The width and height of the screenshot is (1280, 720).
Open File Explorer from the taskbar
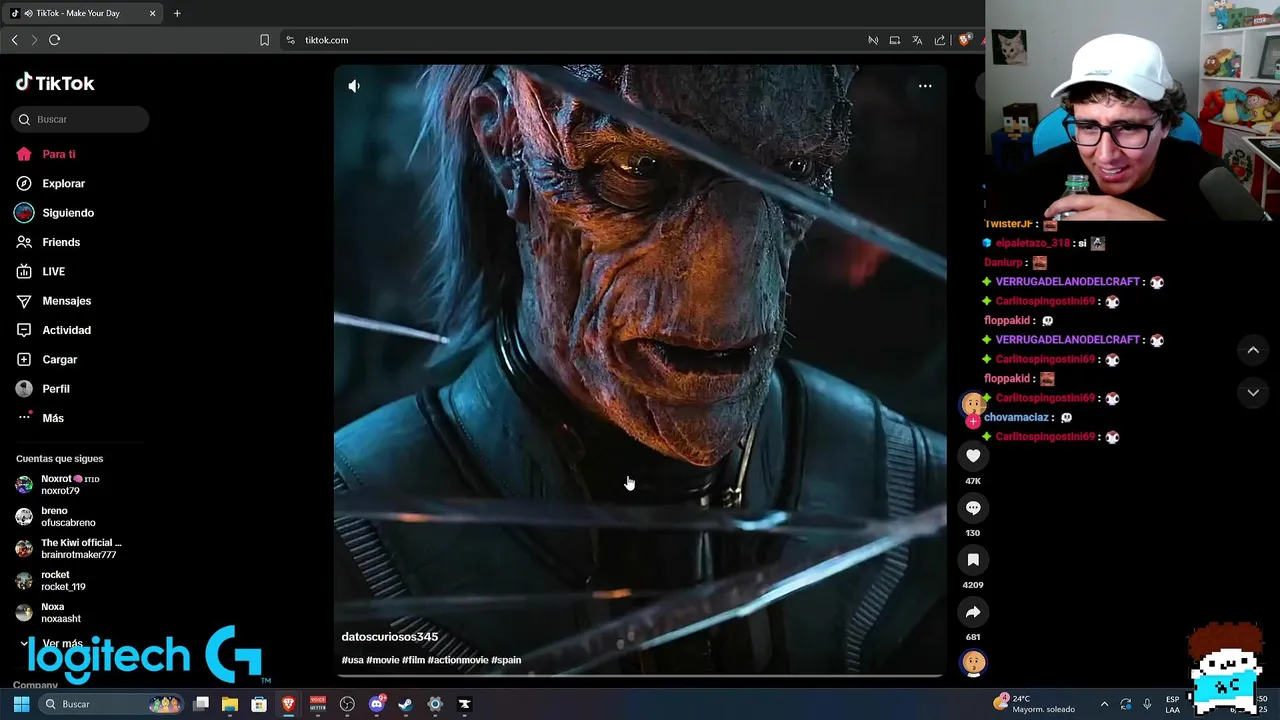(230, 704)
